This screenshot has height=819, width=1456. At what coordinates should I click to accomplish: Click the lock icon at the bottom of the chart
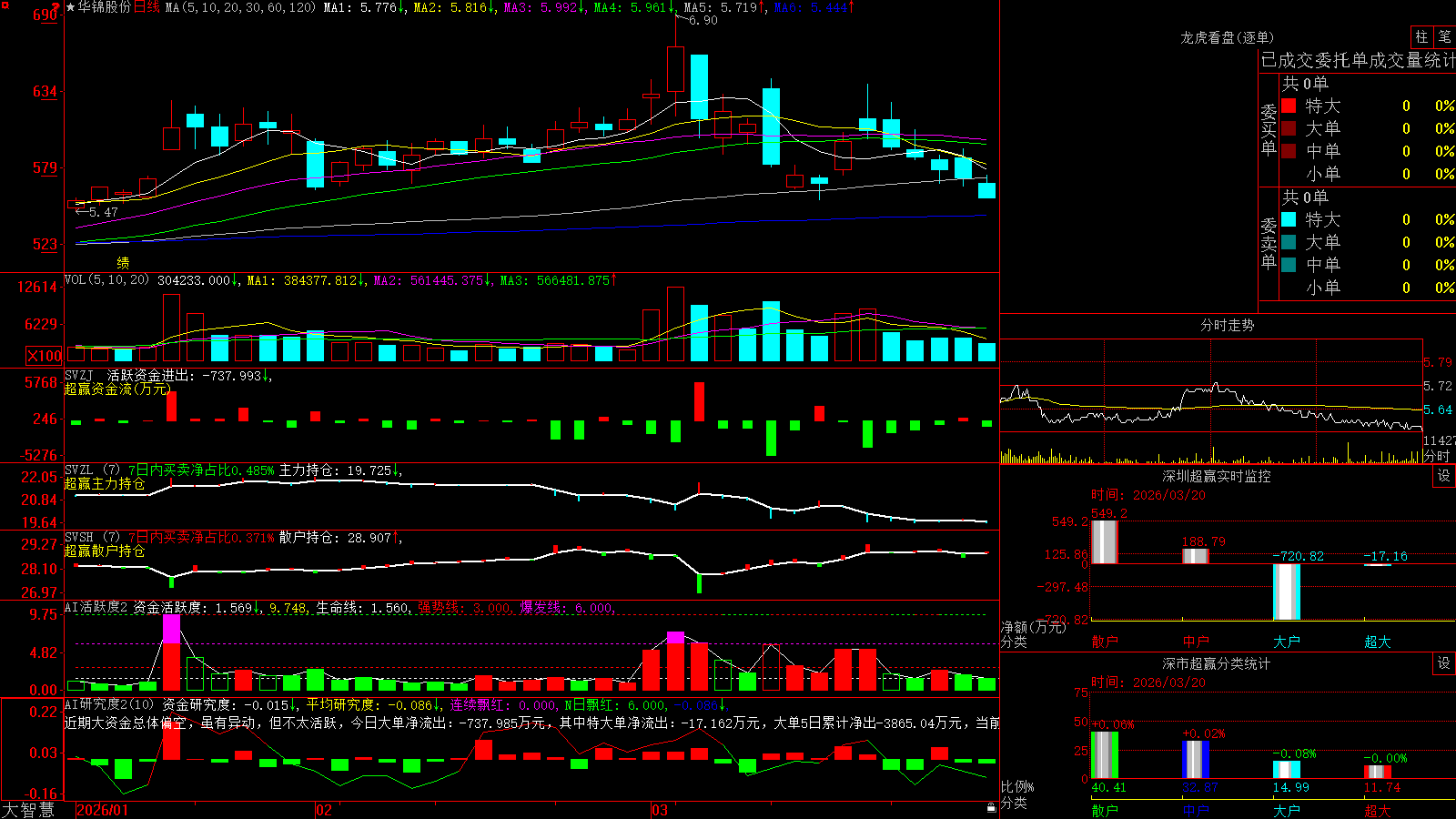[992, 807]
